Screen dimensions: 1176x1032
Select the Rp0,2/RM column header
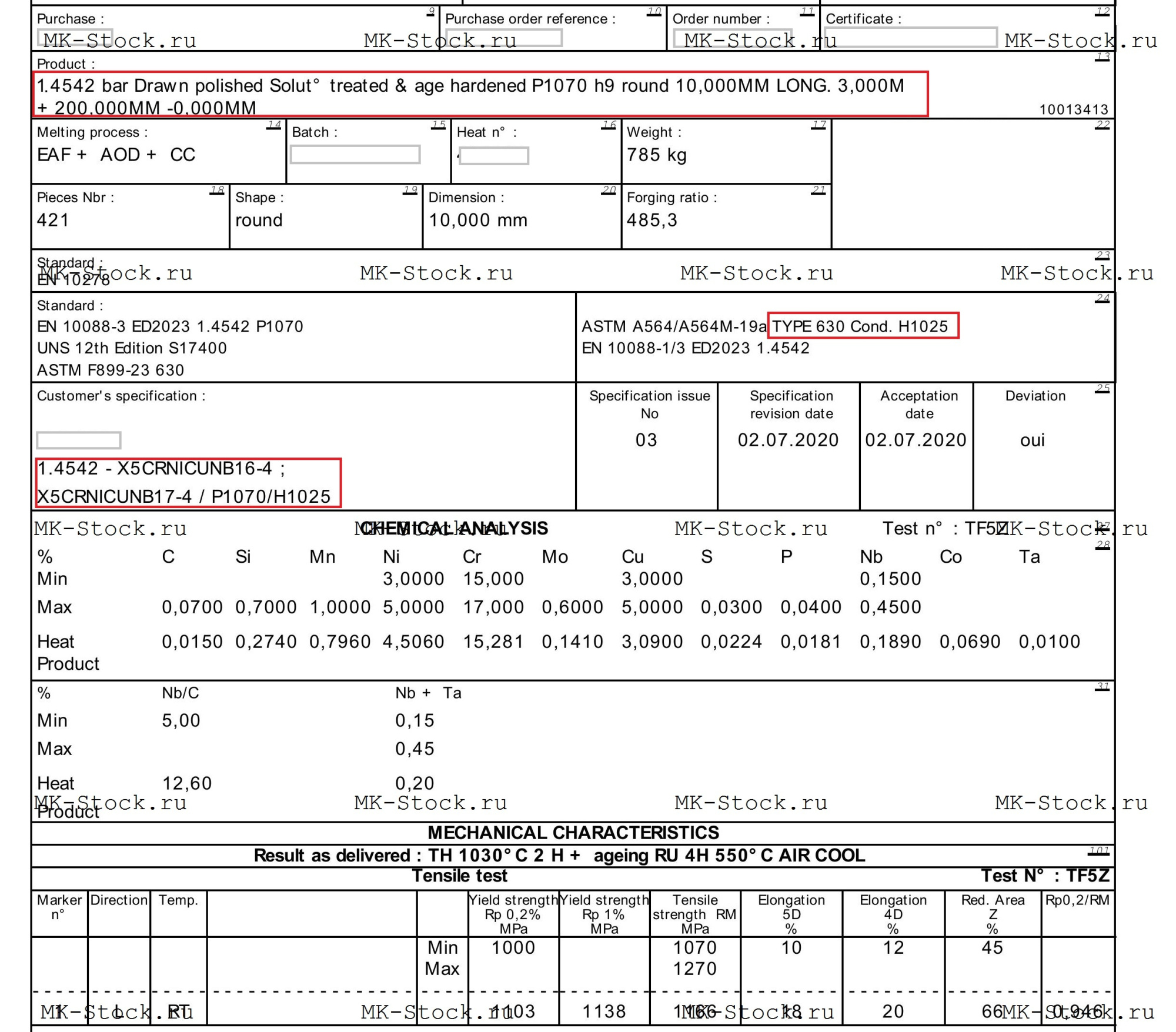[x=1077, y=900]
